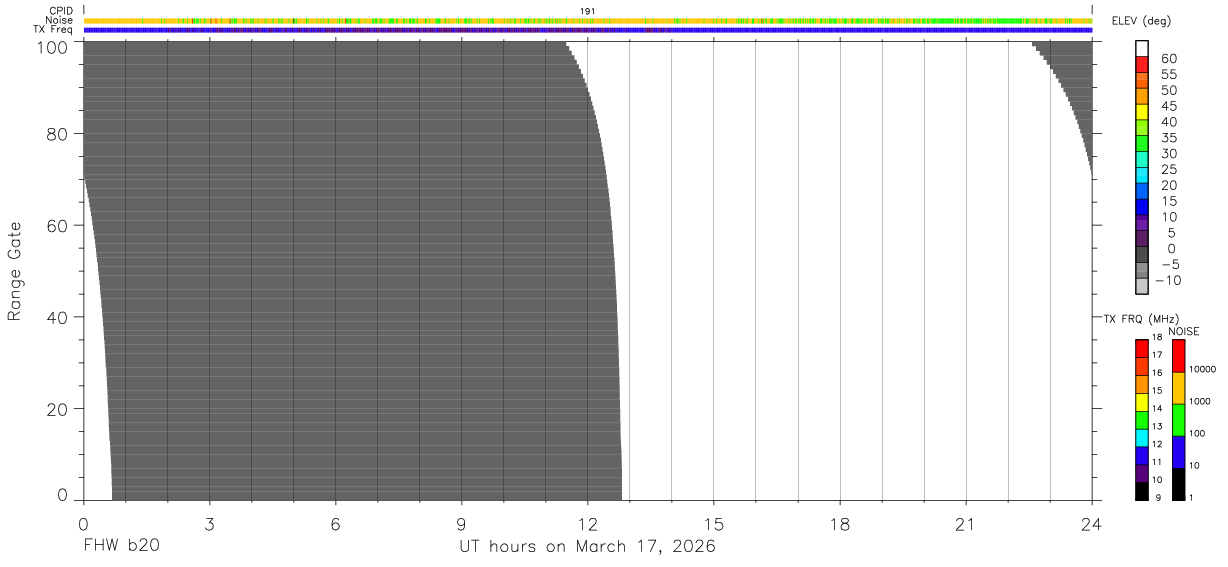Click the 'TX Freq' row label
The image size is (1228, 567).
click(x=54, y=29)
